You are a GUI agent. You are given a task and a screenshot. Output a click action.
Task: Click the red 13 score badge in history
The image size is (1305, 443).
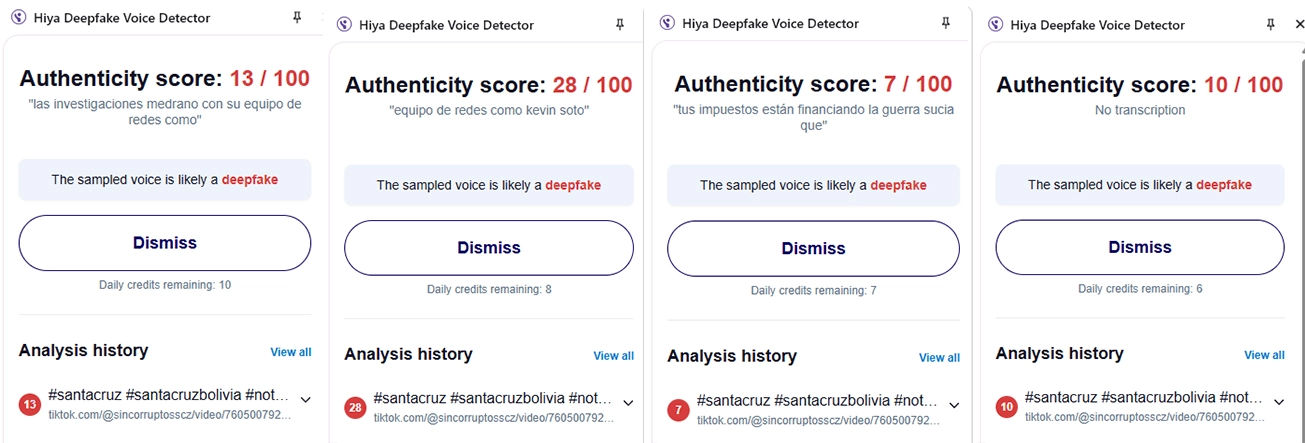(30, 405)
